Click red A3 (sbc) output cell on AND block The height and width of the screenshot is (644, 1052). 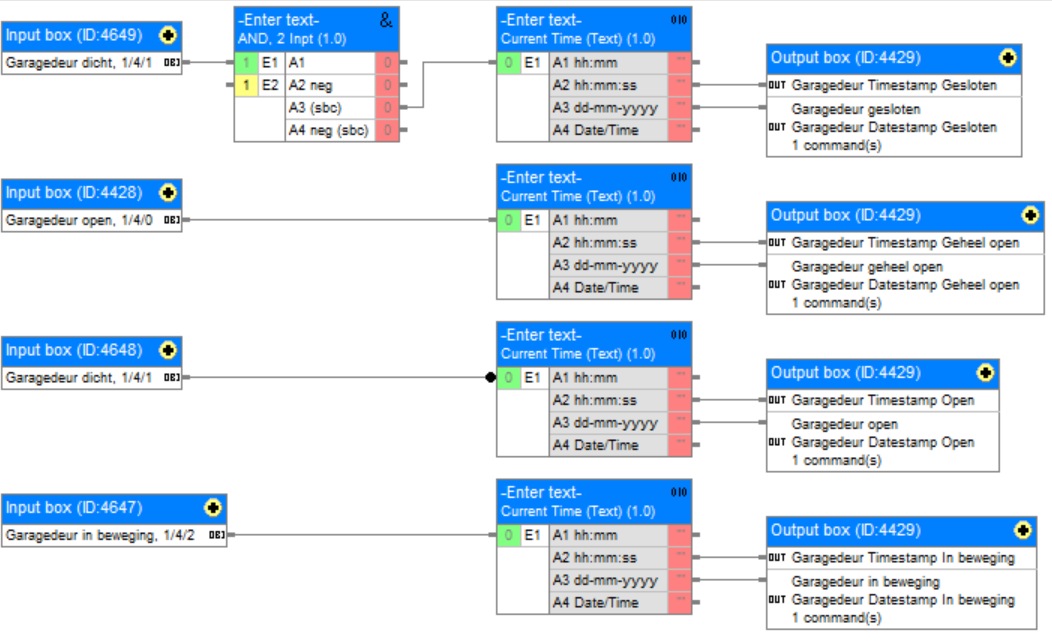point(387,107)
